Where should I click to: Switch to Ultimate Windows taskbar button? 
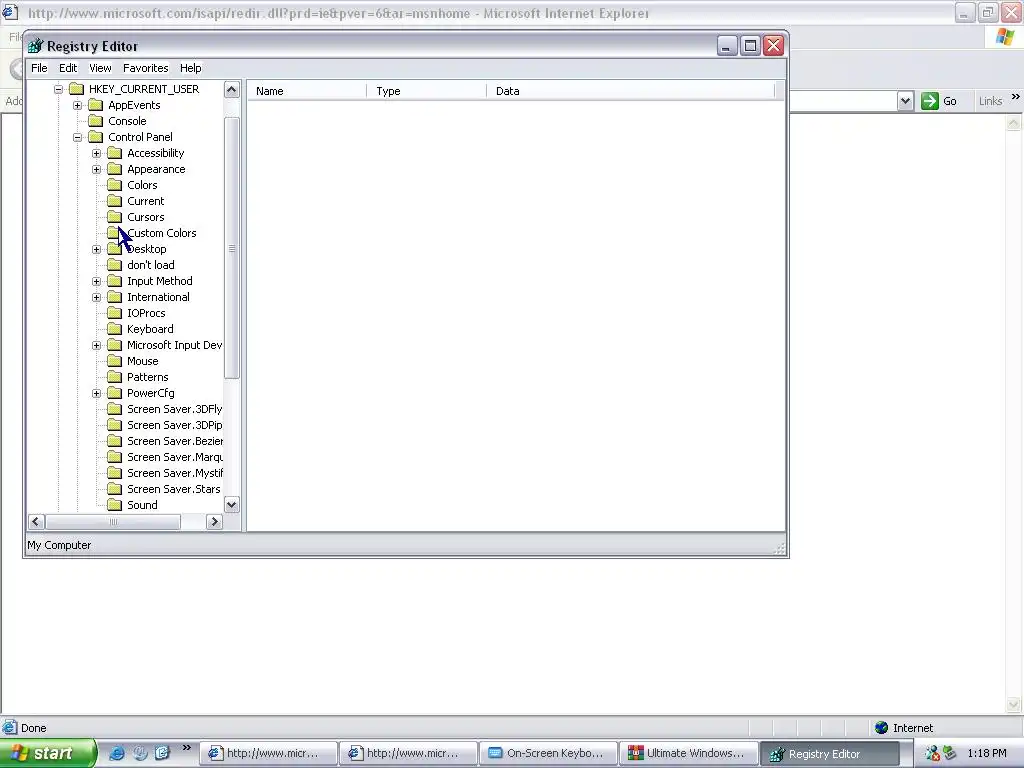coord(688,754)
